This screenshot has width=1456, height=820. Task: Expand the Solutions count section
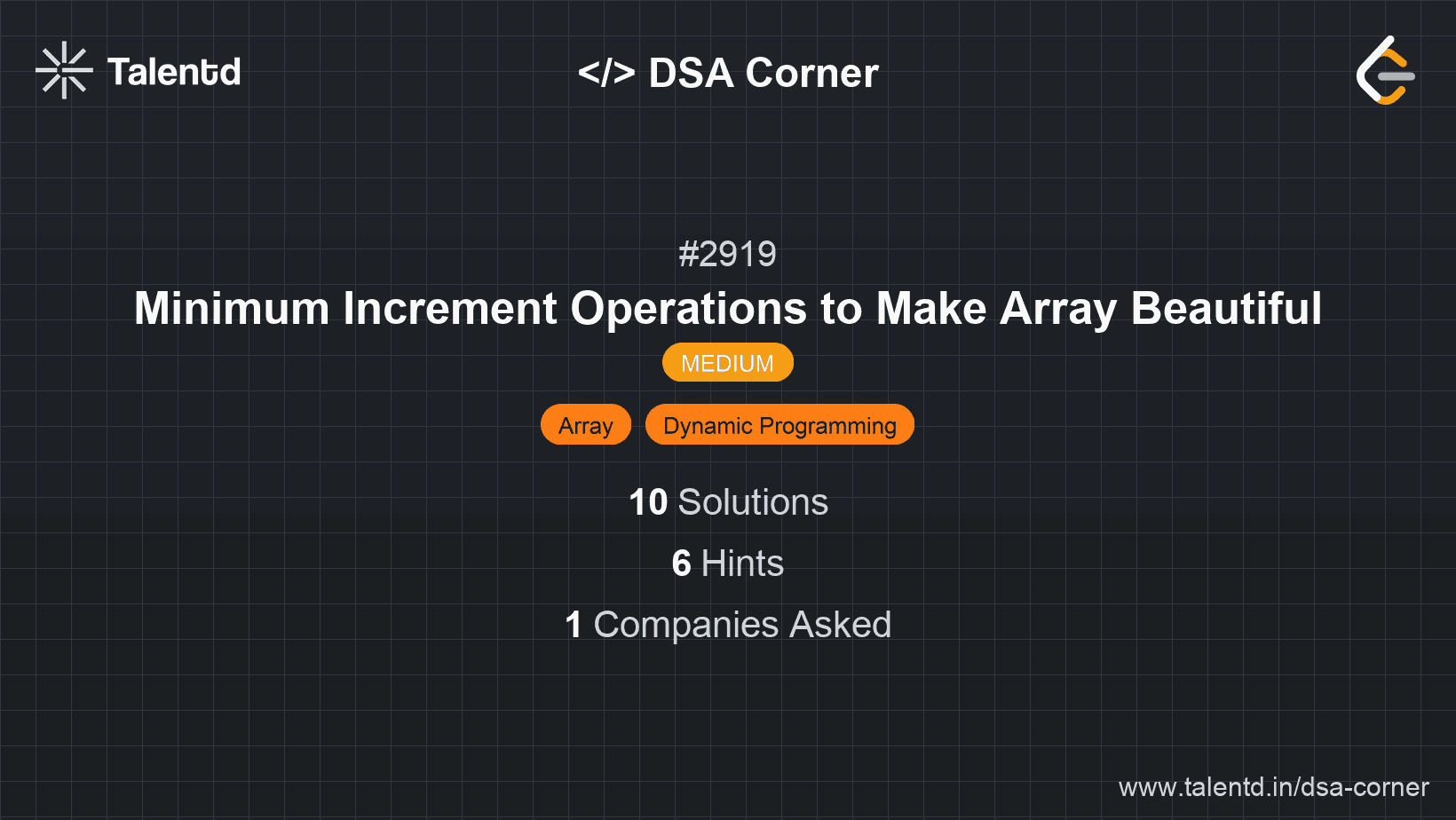coord(727,501)
